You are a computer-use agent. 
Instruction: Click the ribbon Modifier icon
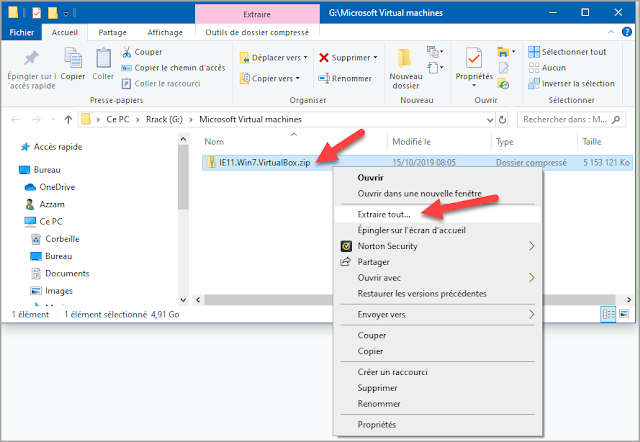pos(503,68)
